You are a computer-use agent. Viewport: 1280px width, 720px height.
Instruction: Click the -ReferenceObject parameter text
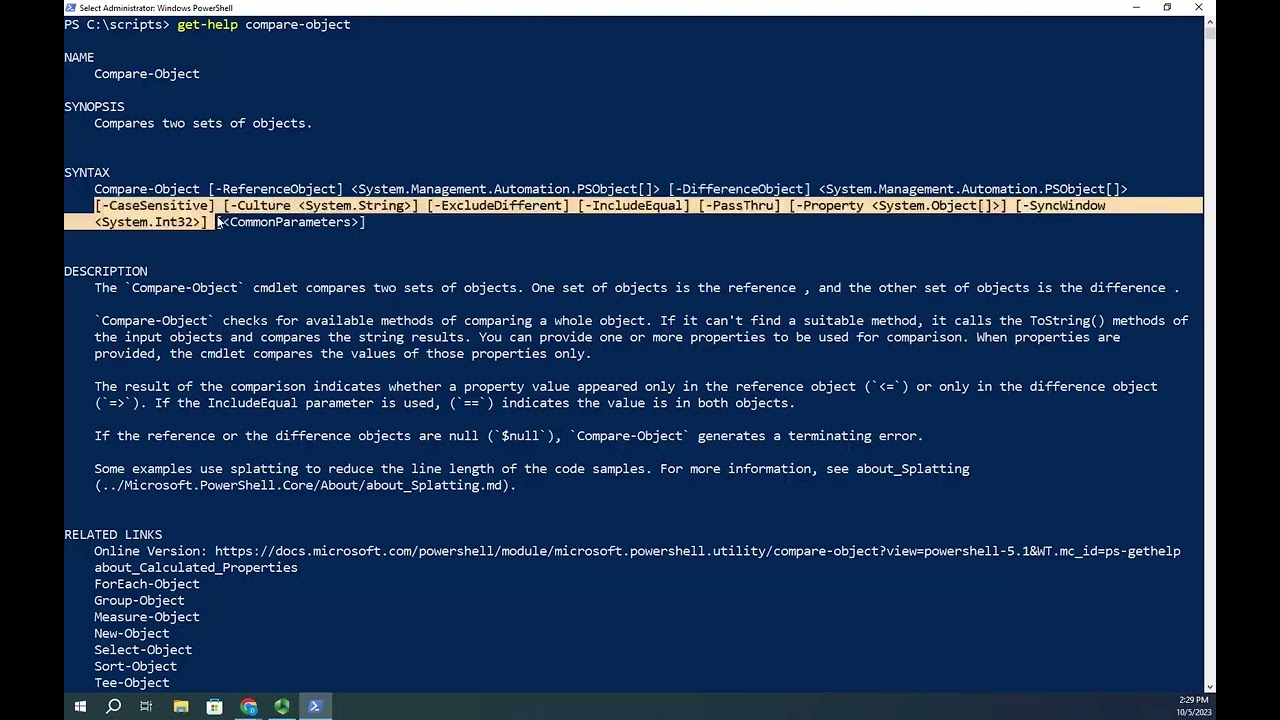(x=275, y=189)
